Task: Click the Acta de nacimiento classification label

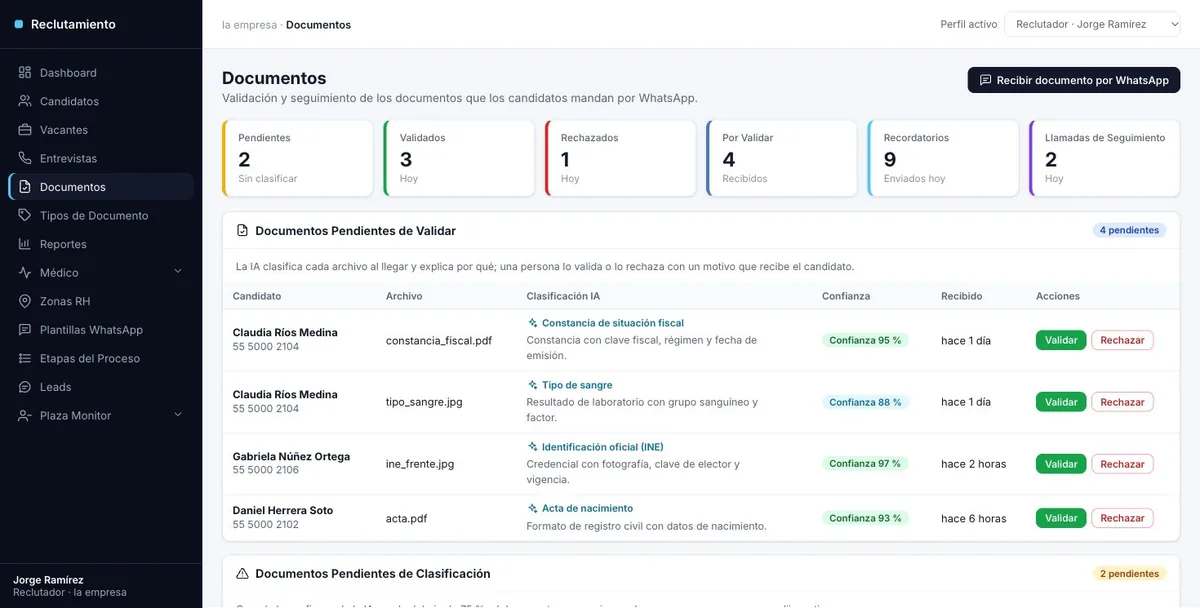Action: (587, 508)
